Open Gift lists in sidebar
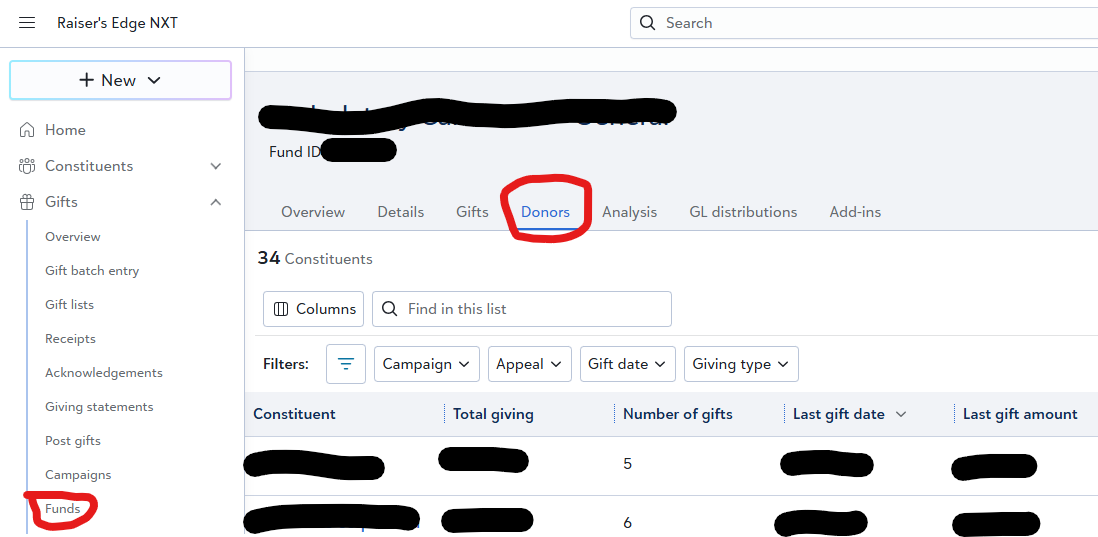Screen dimensions: 1098x537 pos(69,305)
